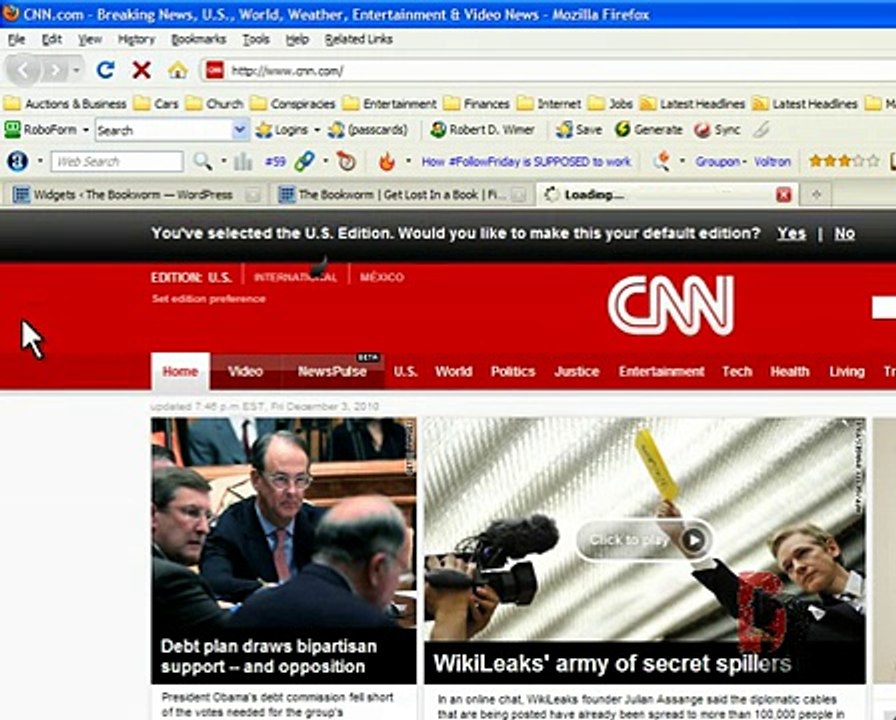Click Set edition preference link
This screenshot has height=720, width=896.
[209, 299]
